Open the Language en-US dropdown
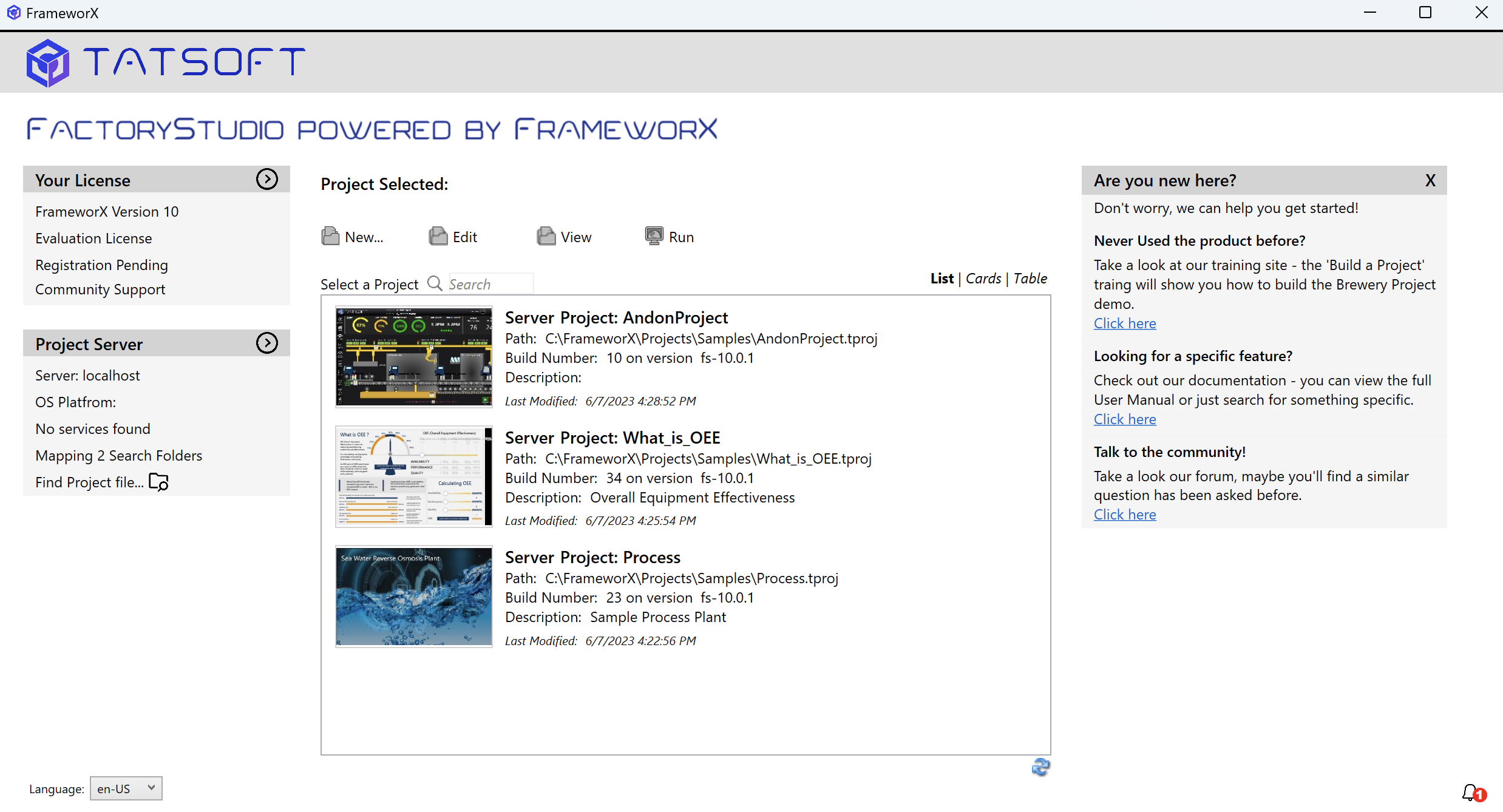This screenshot has height=812, width=1503. pos(126,788)
